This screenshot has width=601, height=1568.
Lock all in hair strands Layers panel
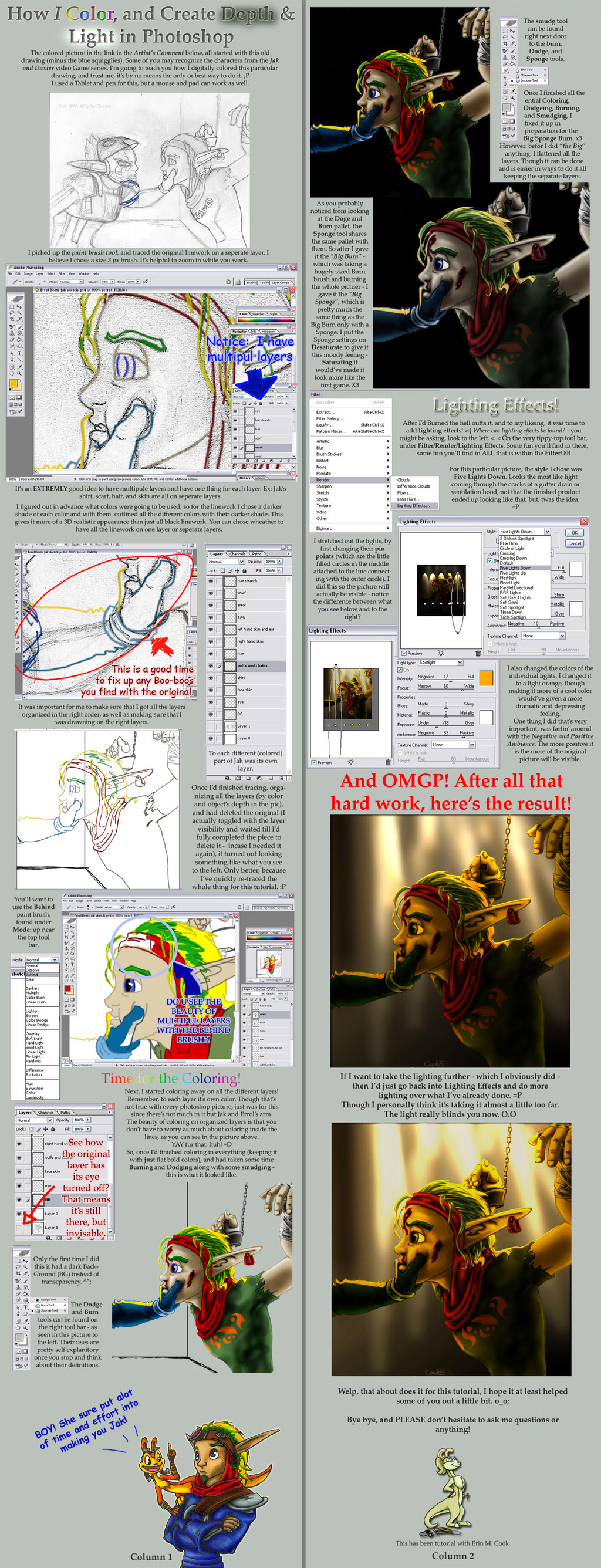[244, 570]
